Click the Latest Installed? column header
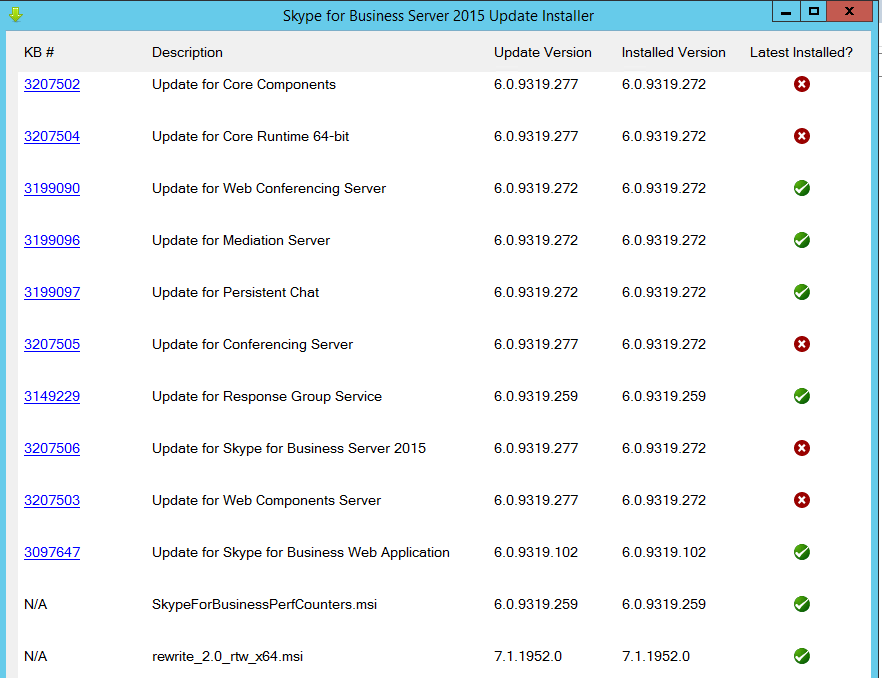The height and width of the screenshot is (678, 882). point(801,52)
